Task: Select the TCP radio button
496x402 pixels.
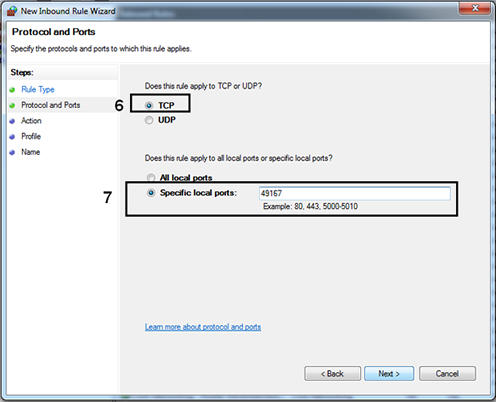Action: 149,106
